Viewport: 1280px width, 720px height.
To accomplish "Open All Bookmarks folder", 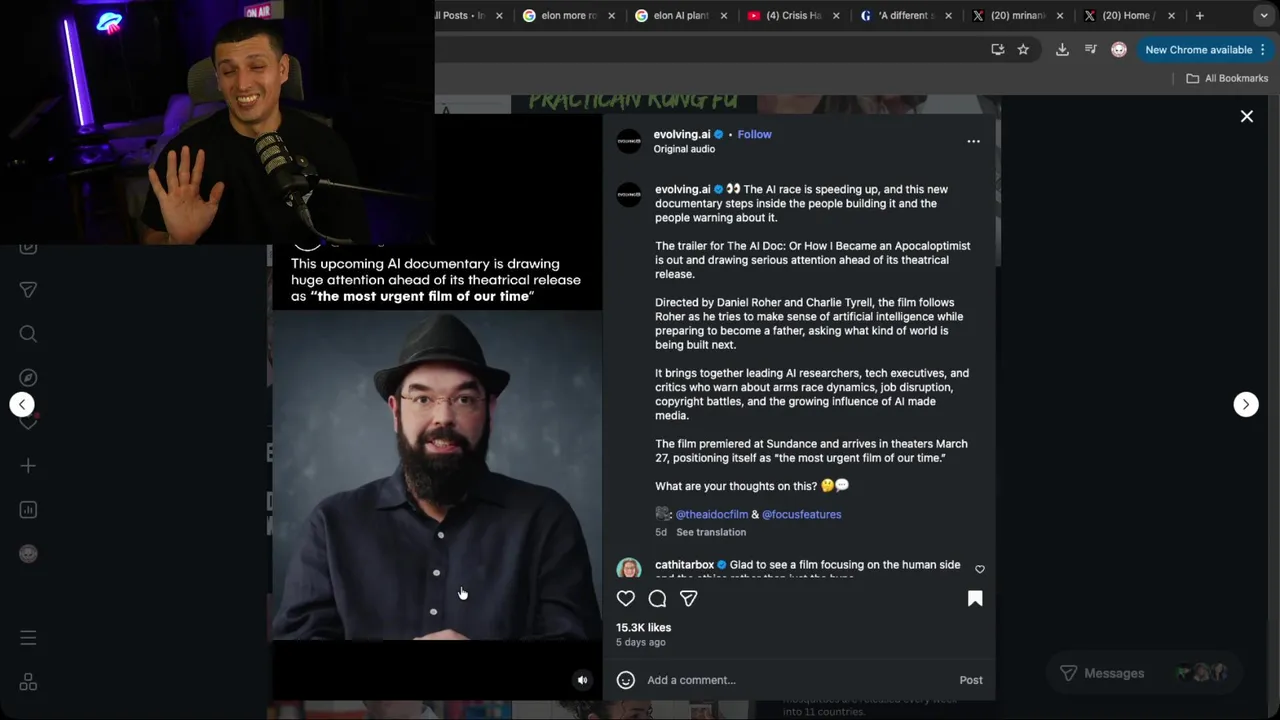I will 1227,78.
